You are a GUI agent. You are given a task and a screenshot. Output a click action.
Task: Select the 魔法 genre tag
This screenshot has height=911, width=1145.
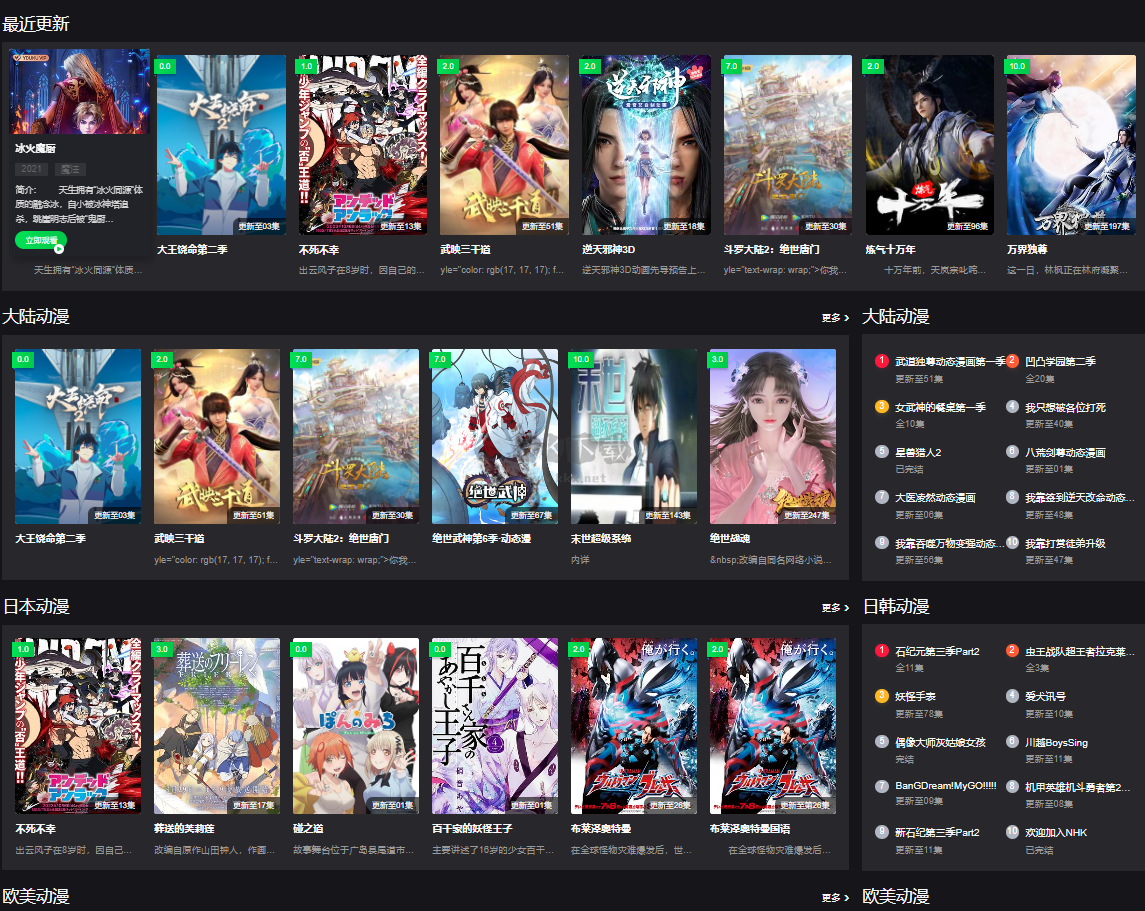(71, 169)
